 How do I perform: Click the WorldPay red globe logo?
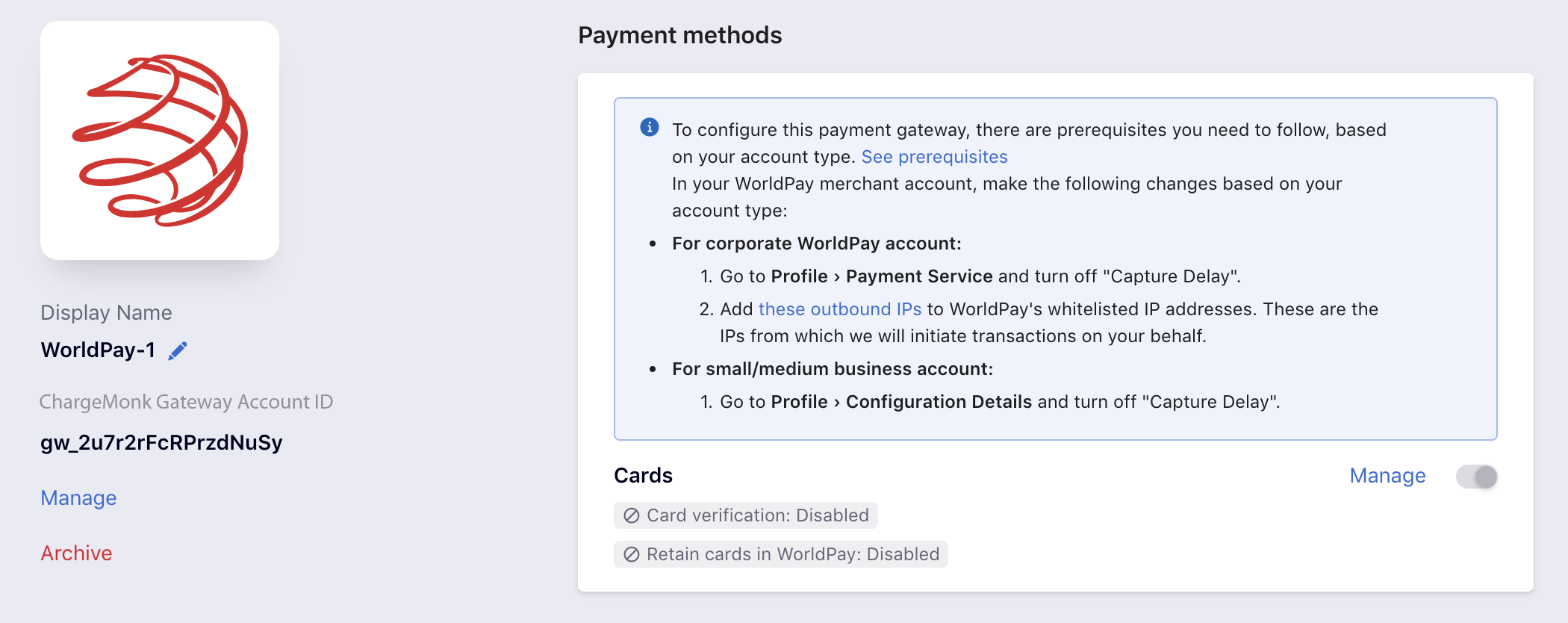point(160,140)
